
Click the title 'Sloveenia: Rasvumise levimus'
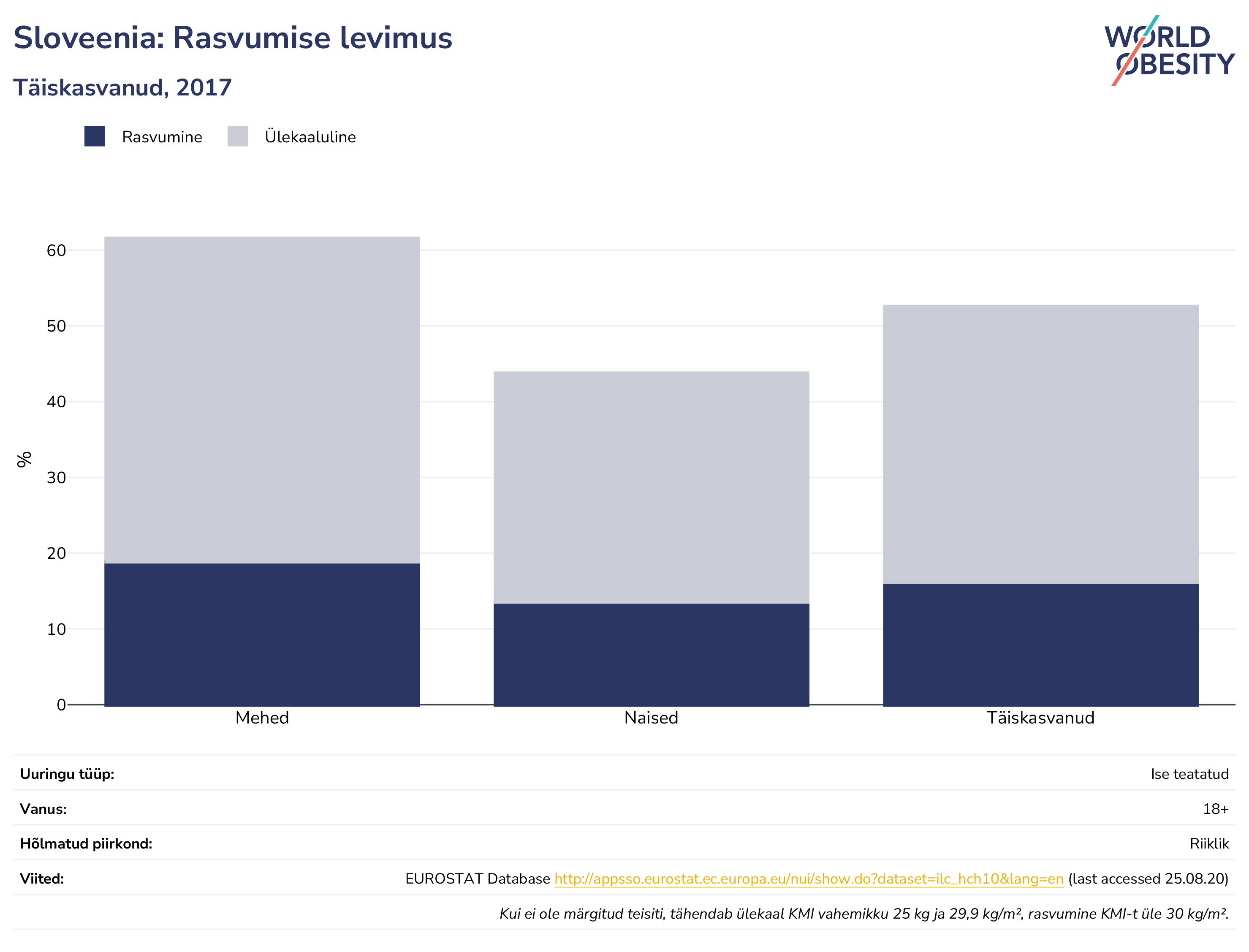[x=233, y=38]
